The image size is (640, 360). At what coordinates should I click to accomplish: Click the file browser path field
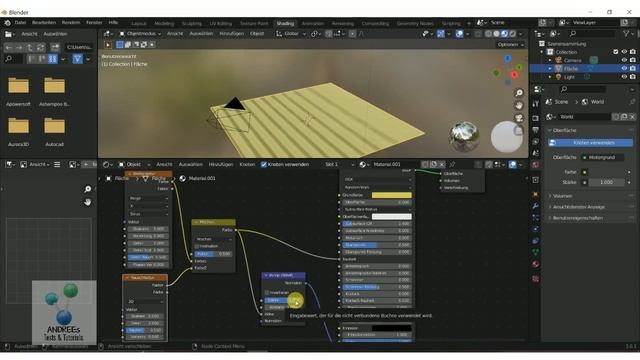pyautogui.click(x=80, y=47)
